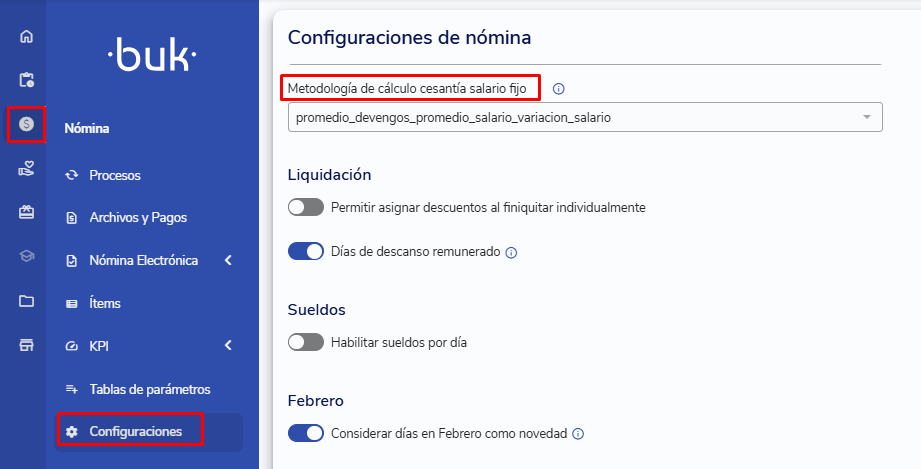Screen dimensions: 921x469
Task: Click the graduation cap training icon
Action: (x=26, y=257)
